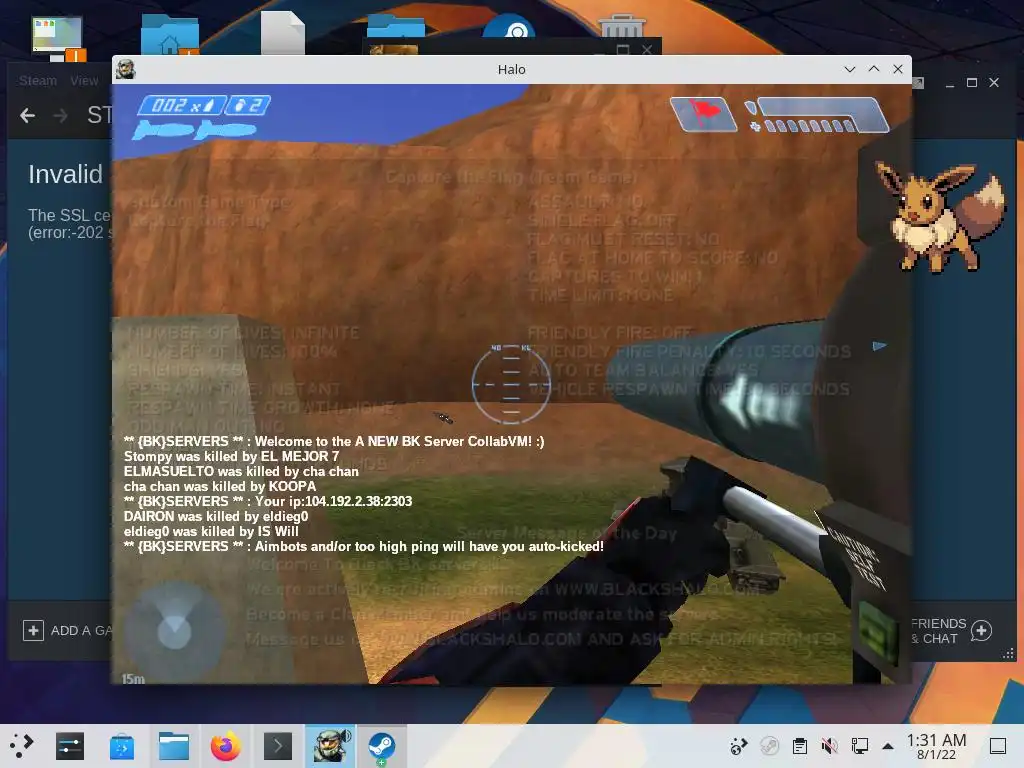Launch Discover software center in taskbar
This screenshot has height=768, width=1024.
[122, 746]
